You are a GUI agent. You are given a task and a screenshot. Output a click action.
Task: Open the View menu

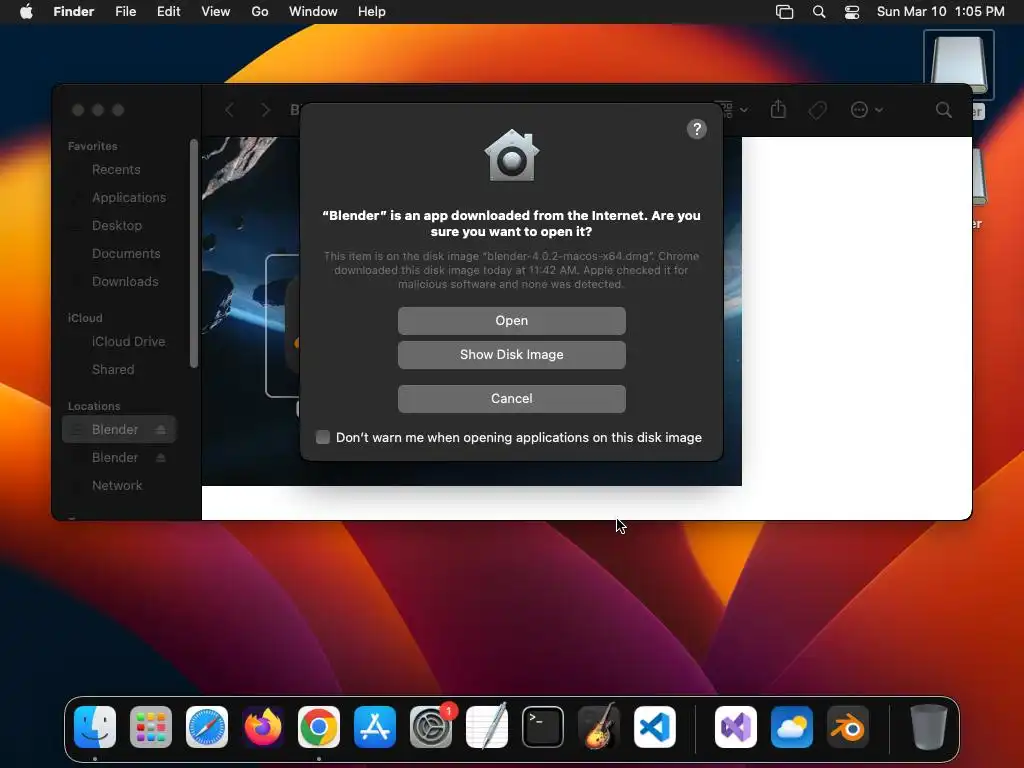pos(216,12)
